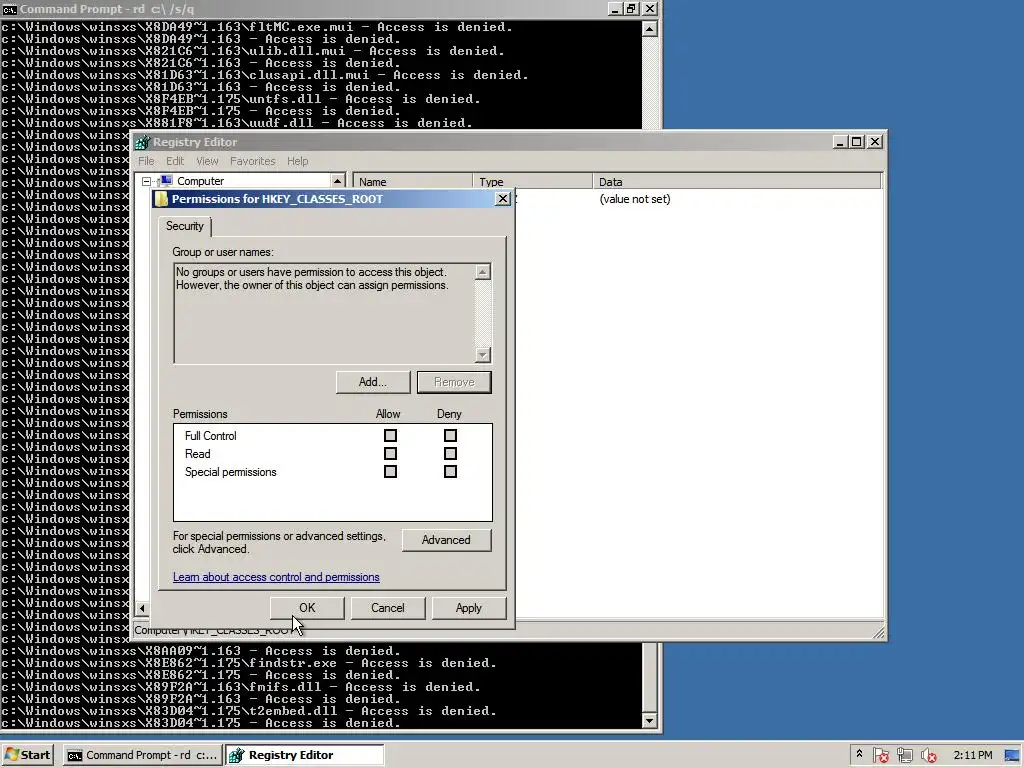This screenshot has width=1024, height=768.
Task: Click scroll up arrow in Command Prompt window
Action: coord(649,29)
